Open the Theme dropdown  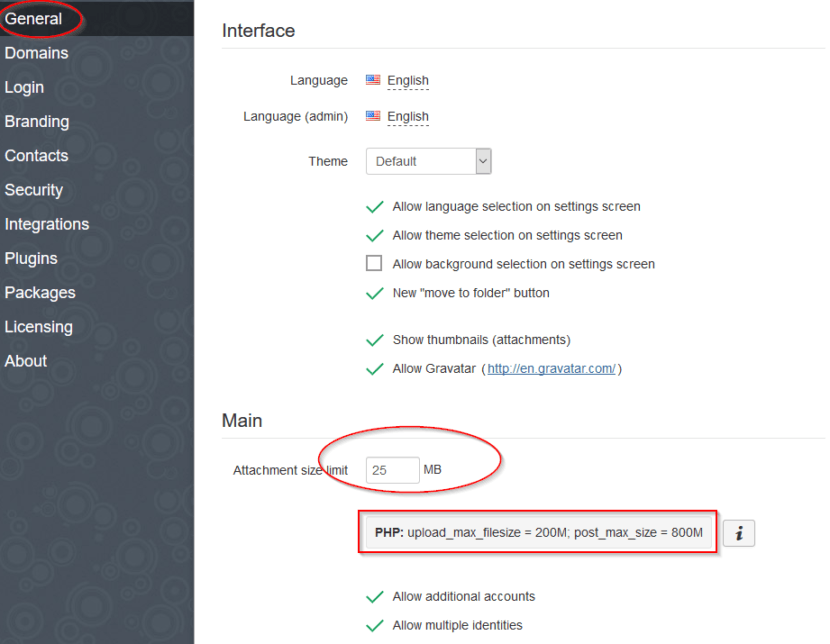(x=428, y=161)
